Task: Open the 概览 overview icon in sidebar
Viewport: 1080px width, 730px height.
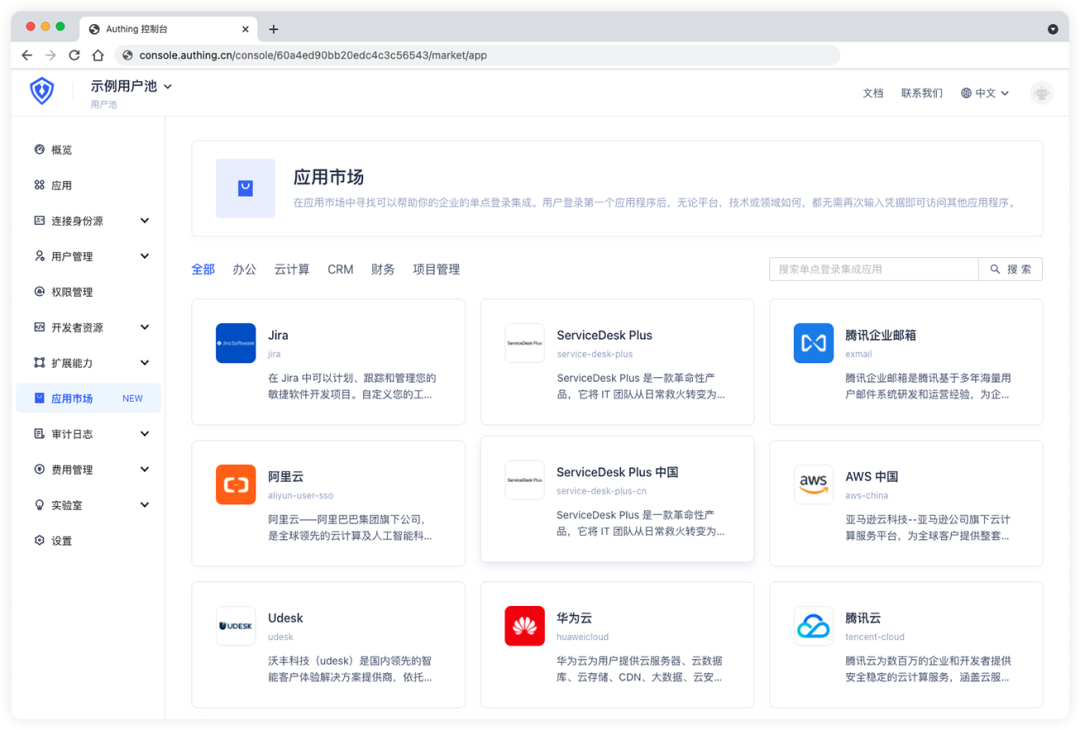Action: [39, 149]
